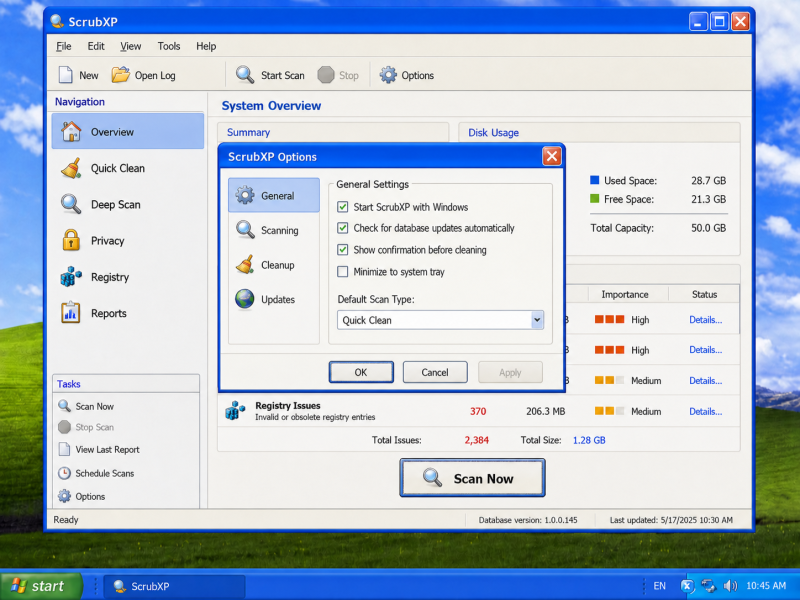This screenshot has width=800, height=600.
Task: Click Database version text in status bar
Action: pyautogui.click(x=528, y=520)
